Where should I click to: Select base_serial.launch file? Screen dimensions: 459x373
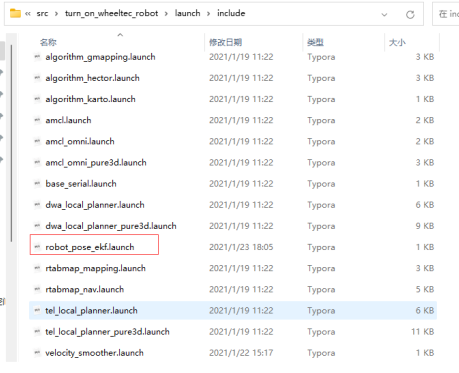81,184
